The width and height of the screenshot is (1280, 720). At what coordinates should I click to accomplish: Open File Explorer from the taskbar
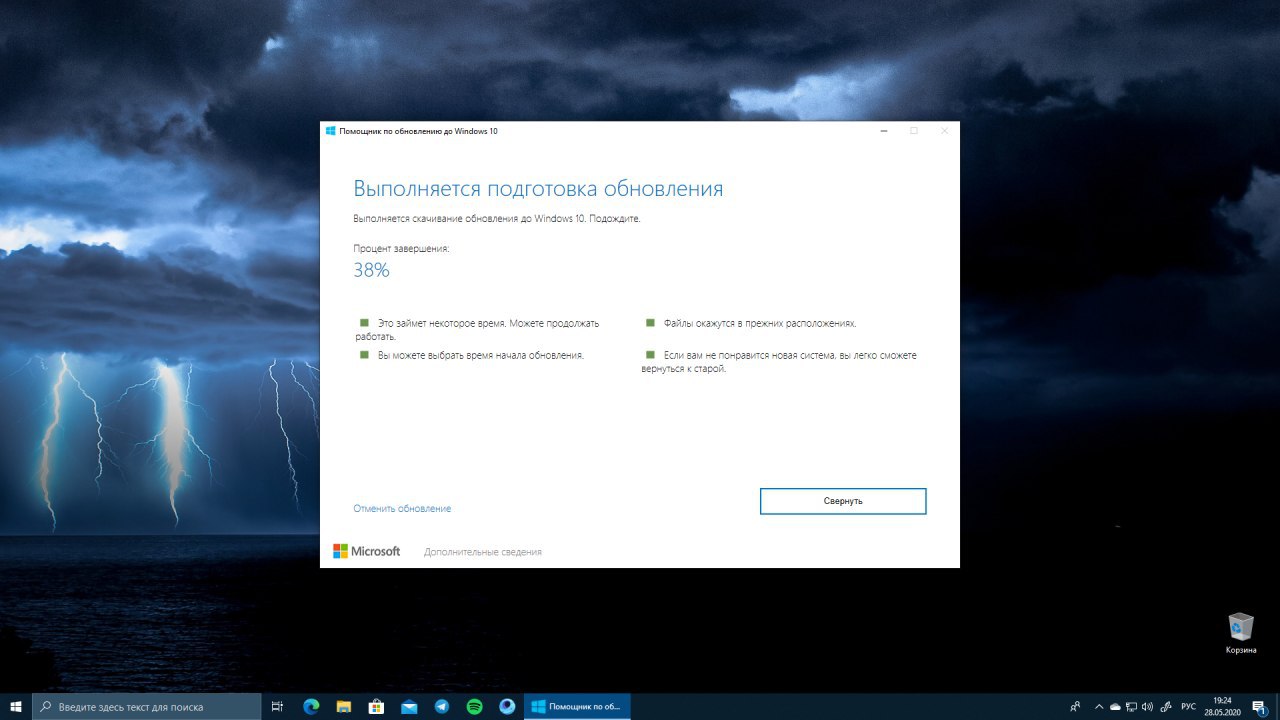tap(343, 706)
